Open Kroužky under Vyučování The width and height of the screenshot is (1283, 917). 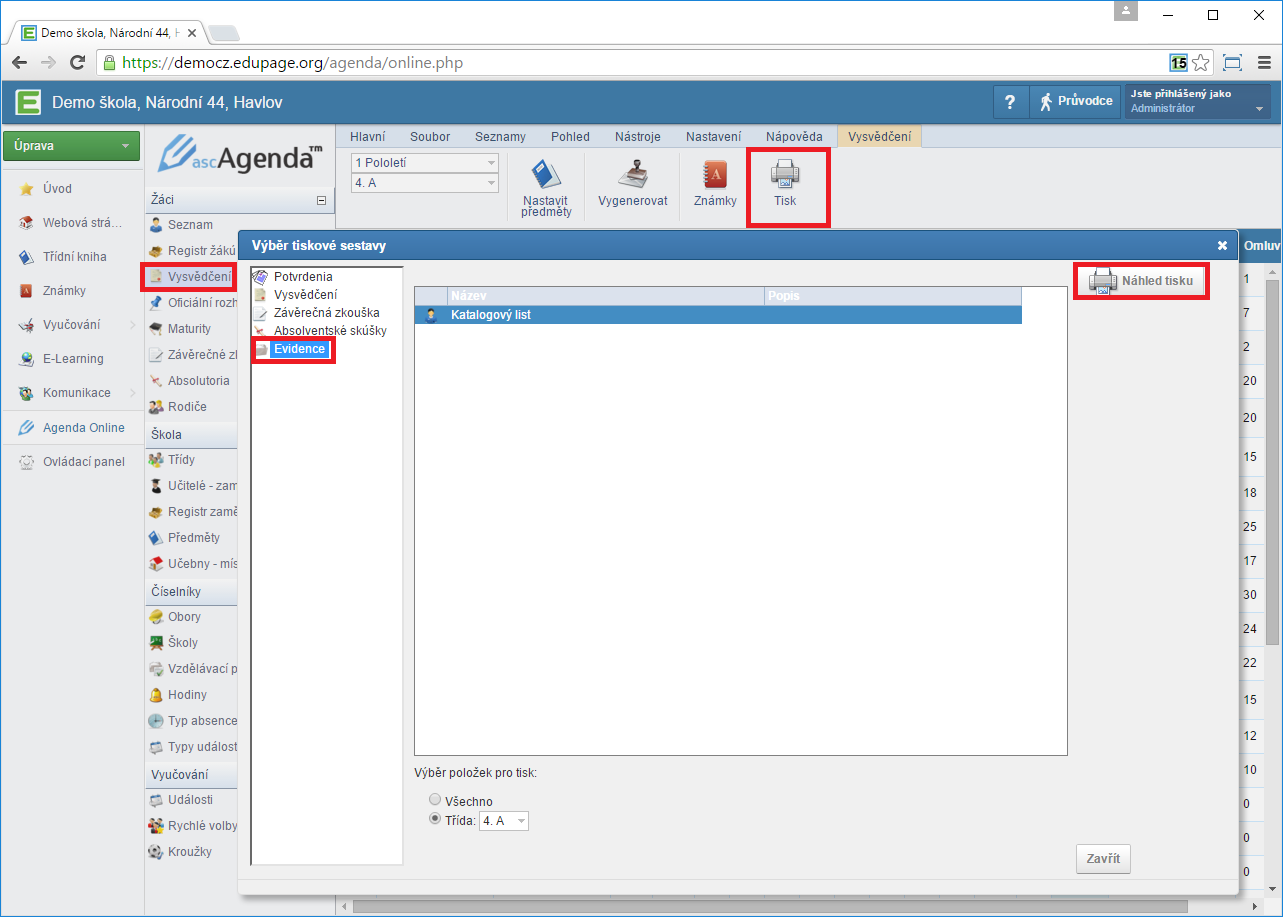tap(188, 852)
